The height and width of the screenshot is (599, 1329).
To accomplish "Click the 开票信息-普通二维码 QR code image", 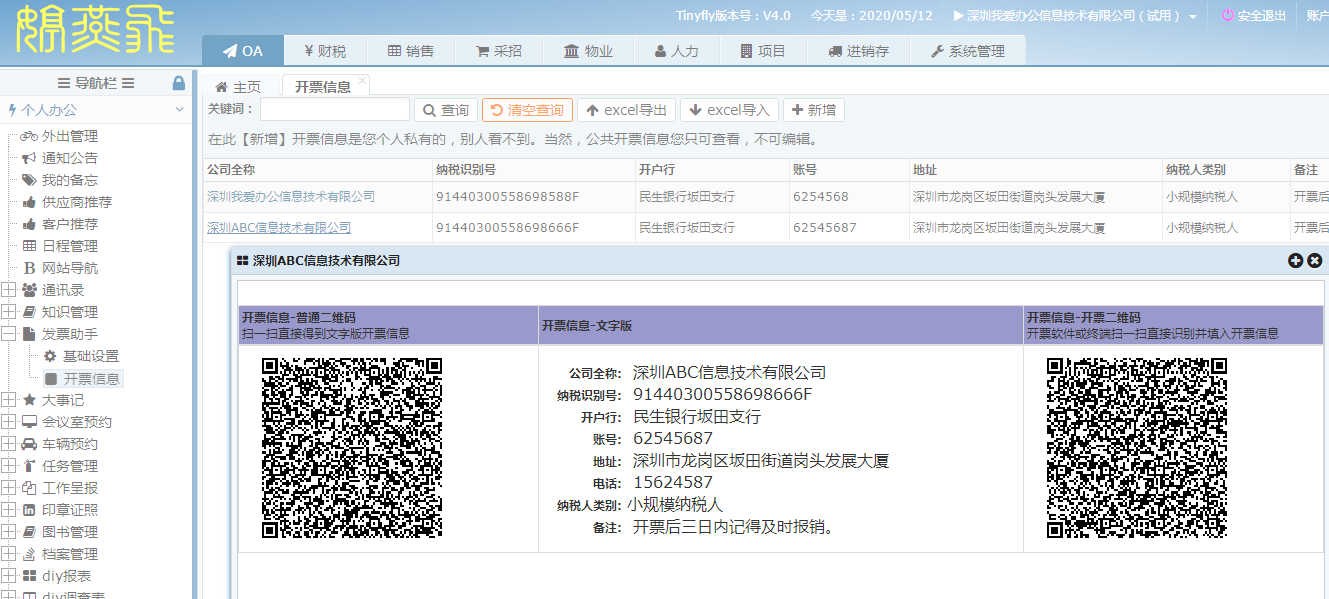I will [x=352, y=448].
